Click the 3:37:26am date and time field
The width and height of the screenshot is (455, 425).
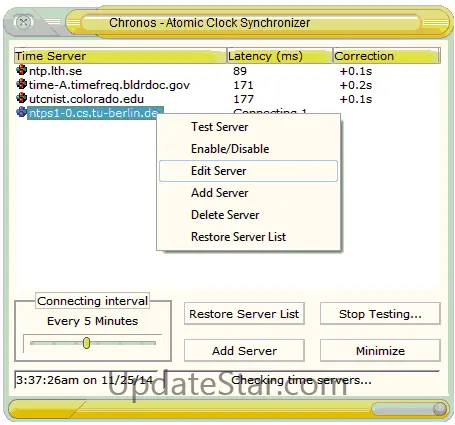point(86,380)
